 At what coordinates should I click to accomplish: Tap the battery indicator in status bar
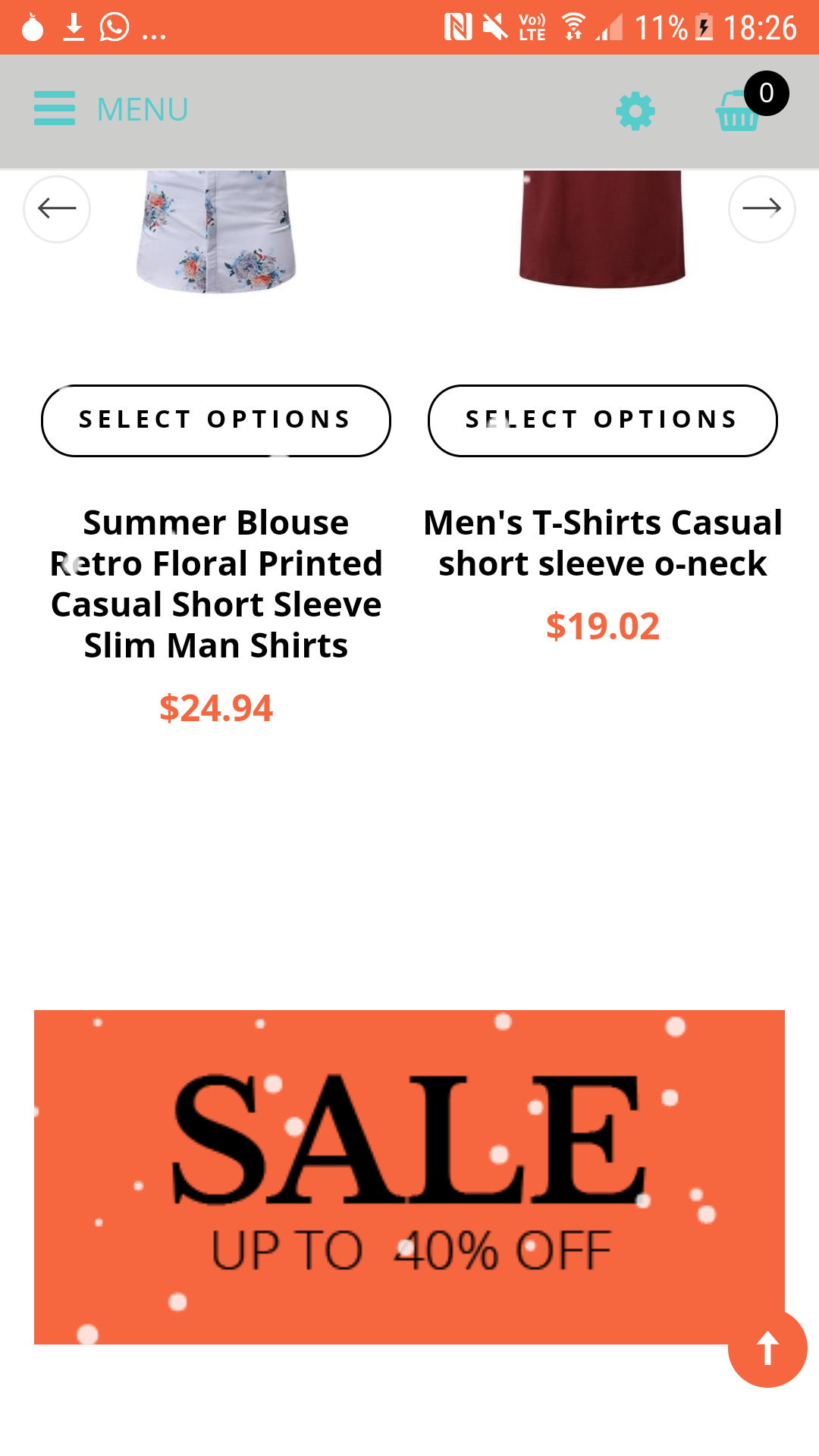704,28
